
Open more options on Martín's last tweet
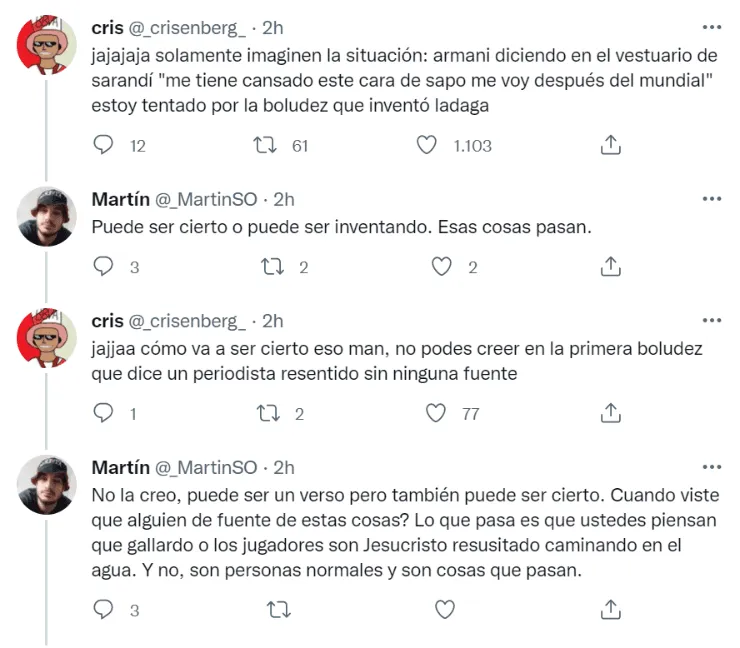(x=711, y=467)
